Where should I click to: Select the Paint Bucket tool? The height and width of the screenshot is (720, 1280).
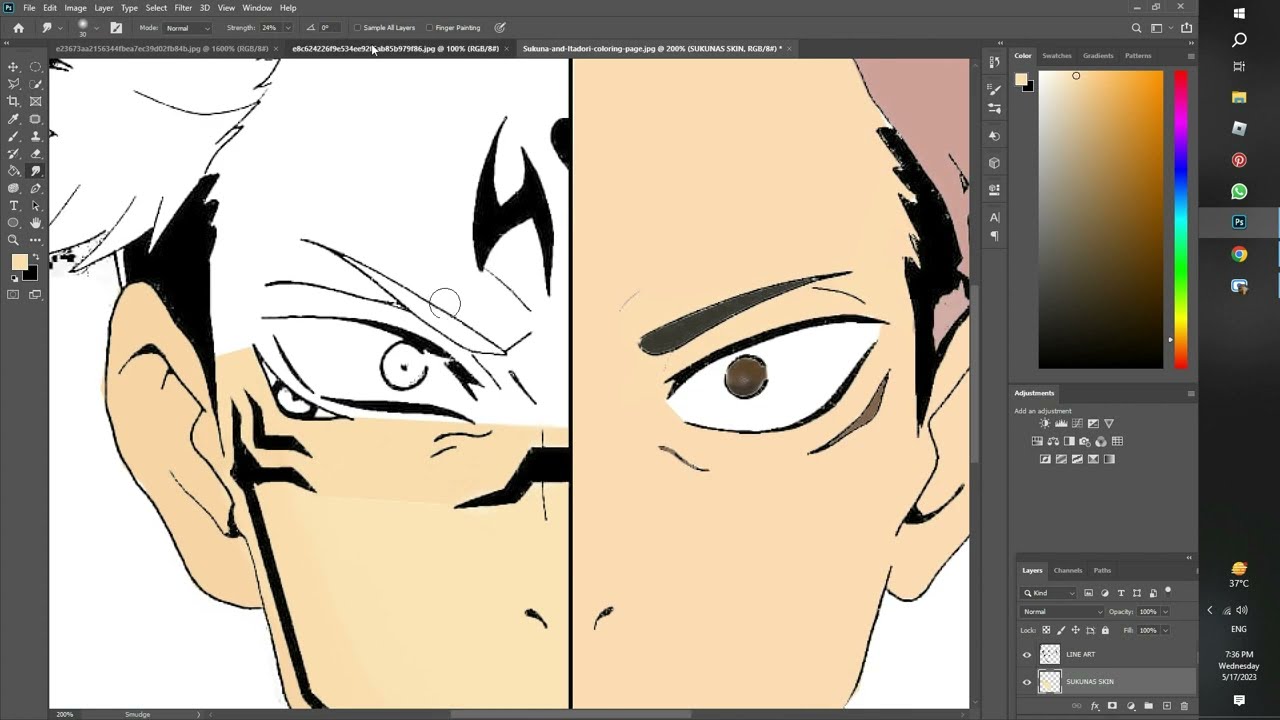13,171
